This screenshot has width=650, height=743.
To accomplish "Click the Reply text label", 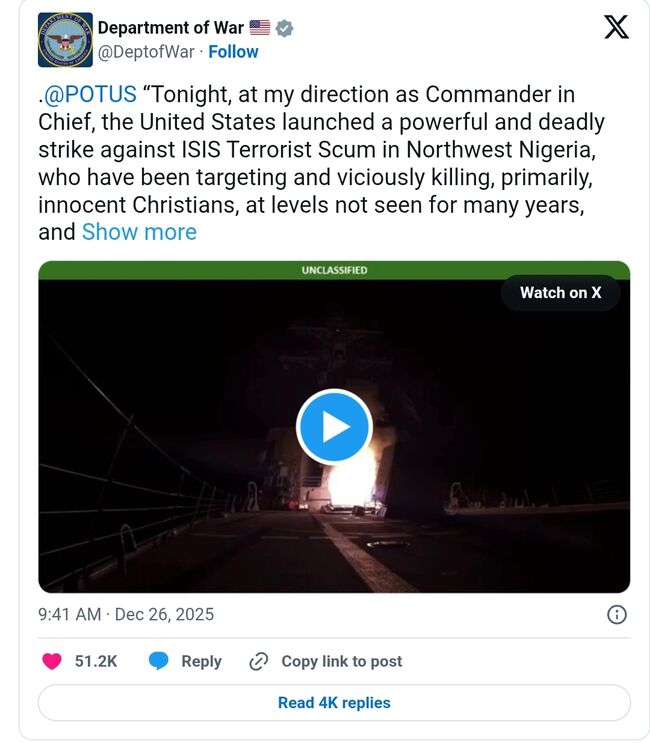I will coord(201,661).
